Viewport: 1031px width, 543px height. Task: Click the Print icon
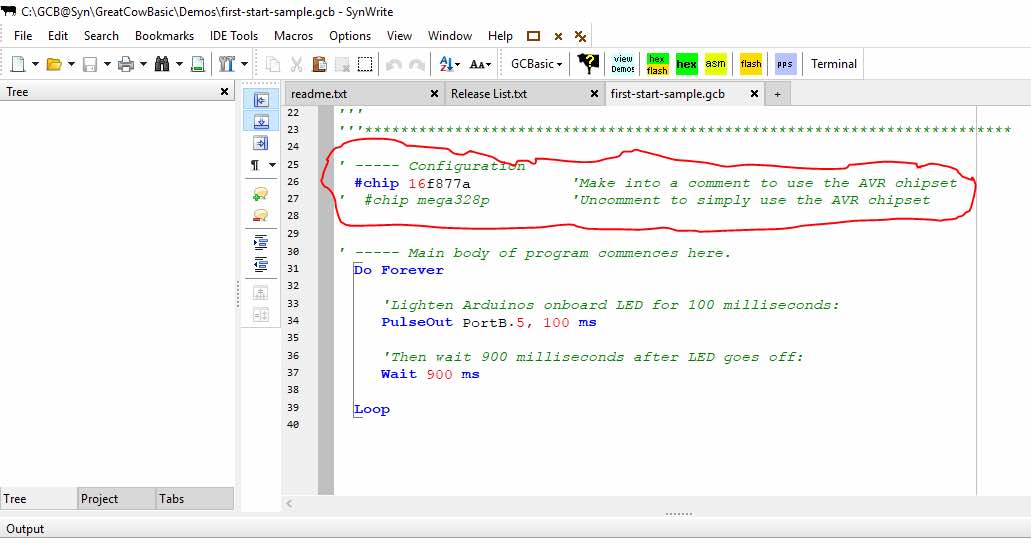(126, 64)
